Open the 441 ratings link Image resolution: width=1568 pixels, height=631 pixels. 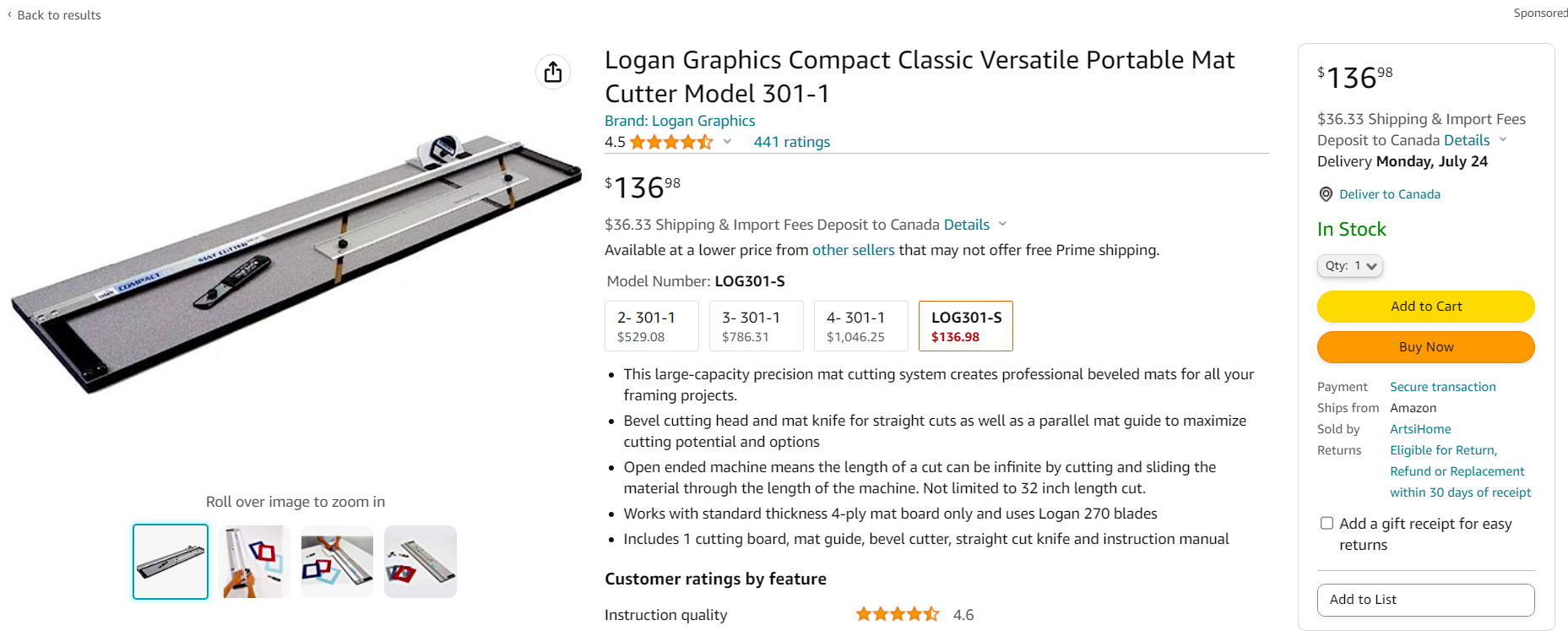pos(791,142)
